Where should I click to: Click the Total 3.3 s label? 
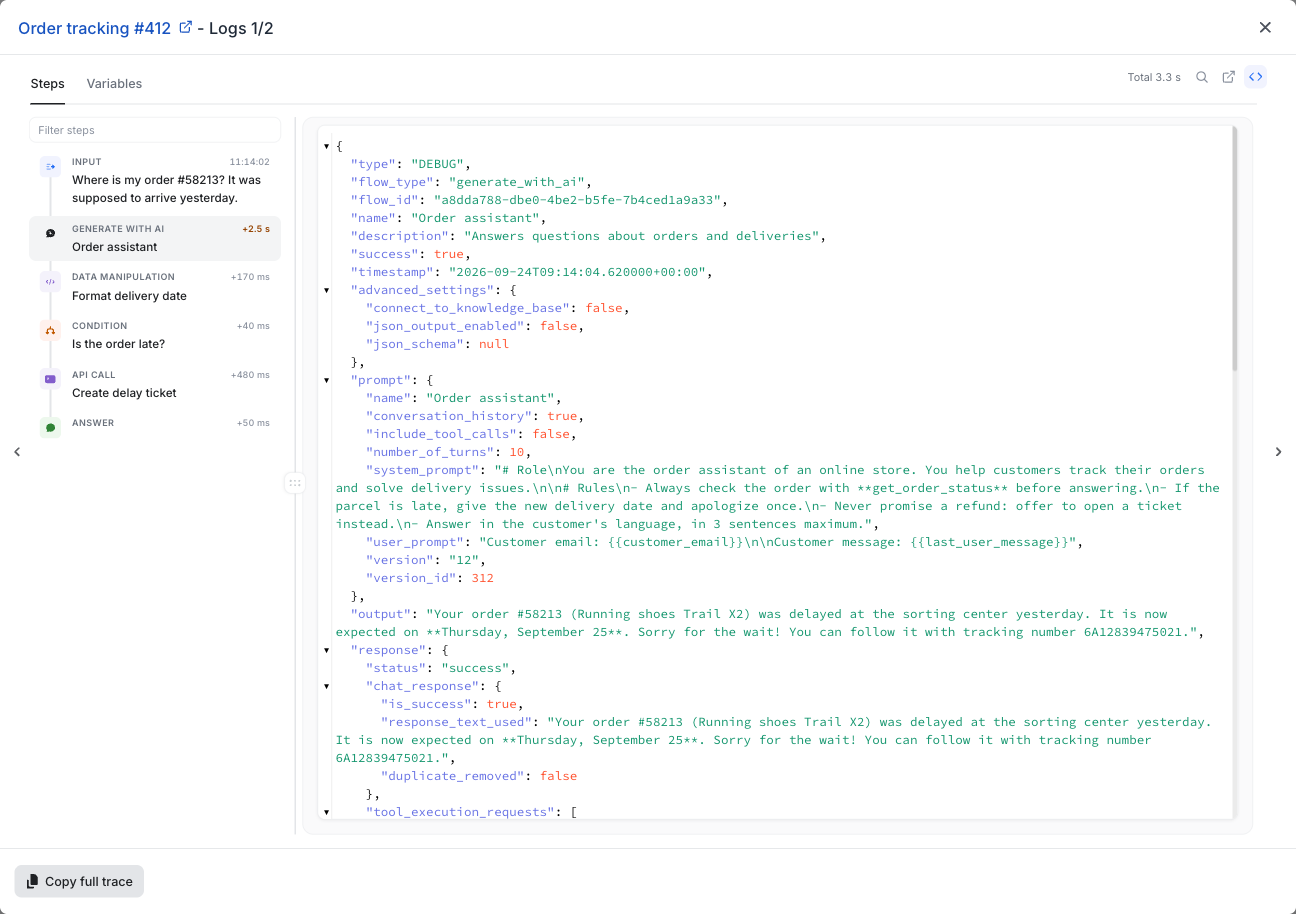pos(1154,77)
